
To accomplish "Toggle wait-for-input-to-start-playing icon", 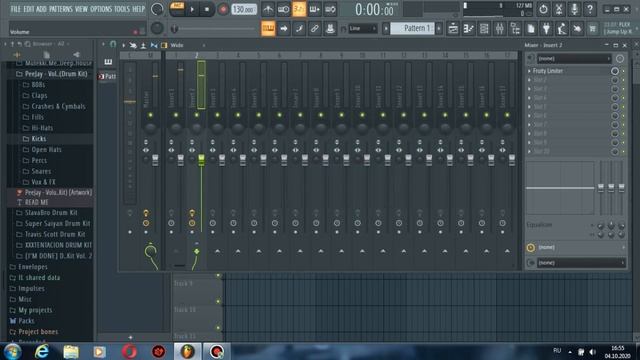I will point(283,9).
